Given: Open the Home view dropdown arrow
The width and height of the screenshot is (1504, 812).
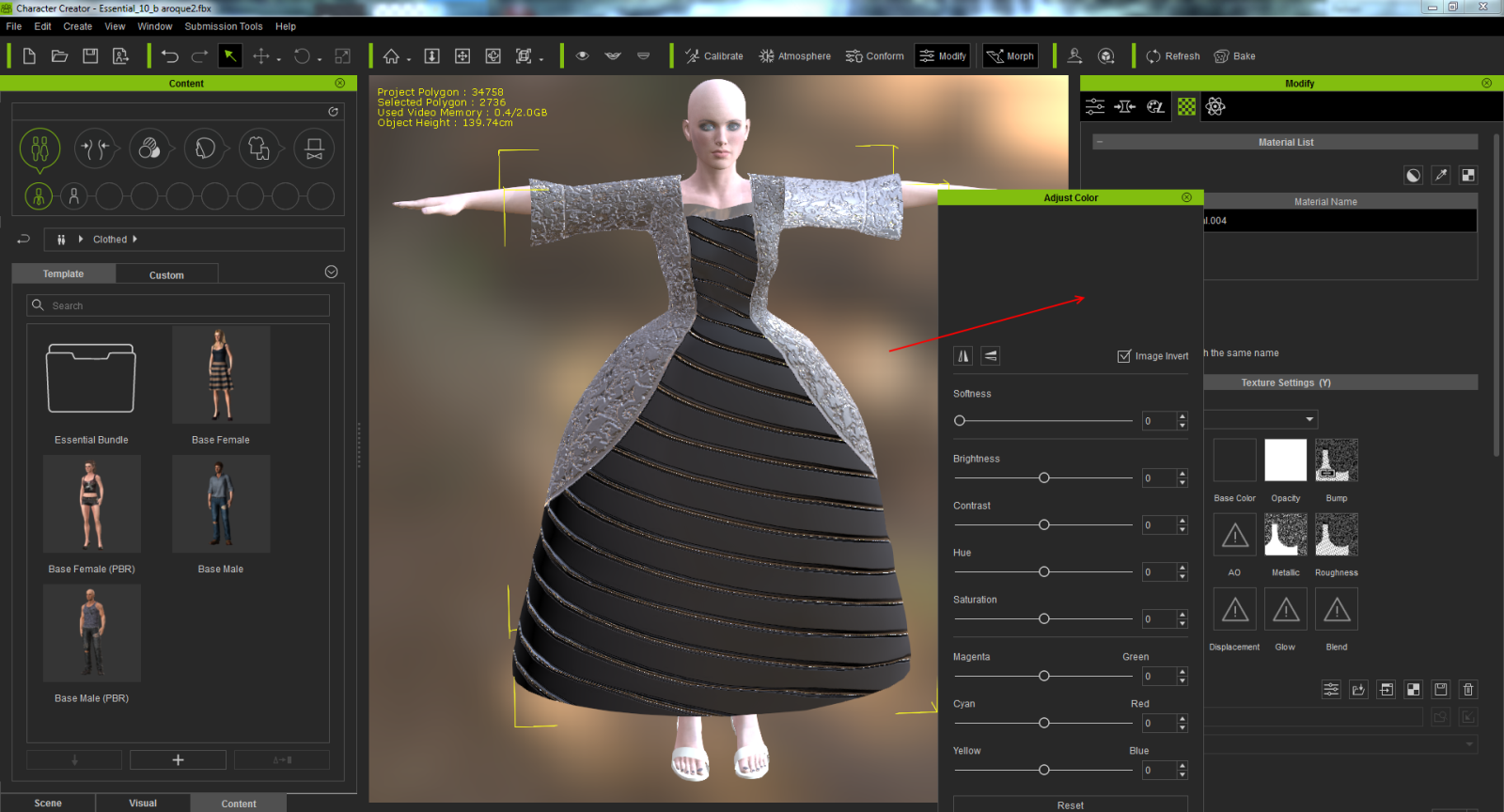Looking at the screenshot, I should click(409, 59).
